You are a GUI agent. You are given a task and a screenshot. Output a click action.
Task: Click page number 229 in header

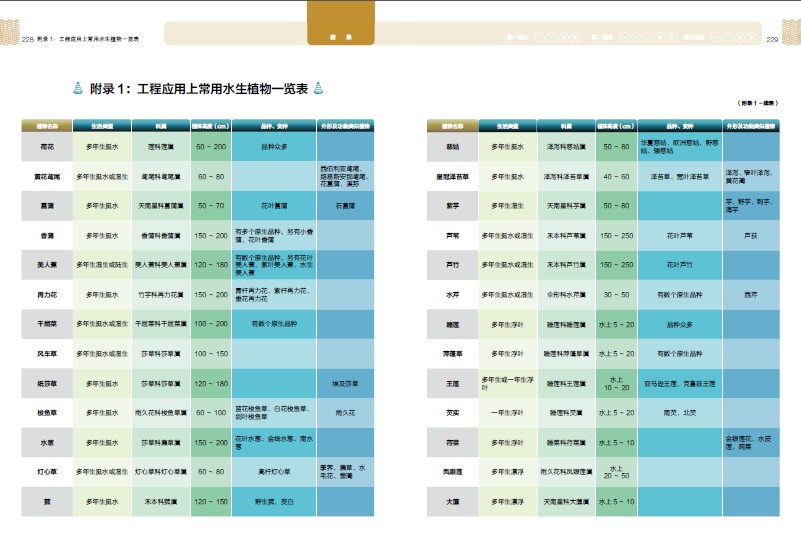pos(772,40)
